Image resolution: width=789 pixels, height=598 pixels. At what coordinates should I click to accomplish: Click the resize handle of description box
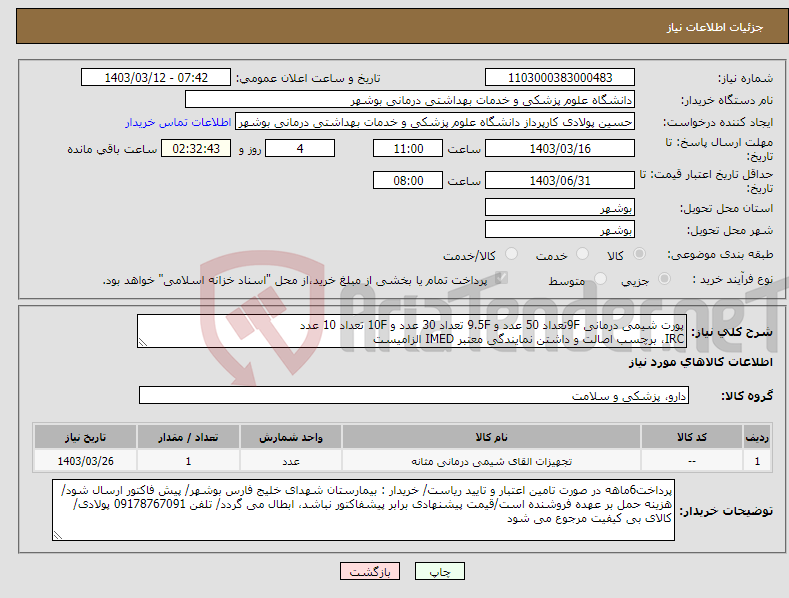[x=143, y=342]
